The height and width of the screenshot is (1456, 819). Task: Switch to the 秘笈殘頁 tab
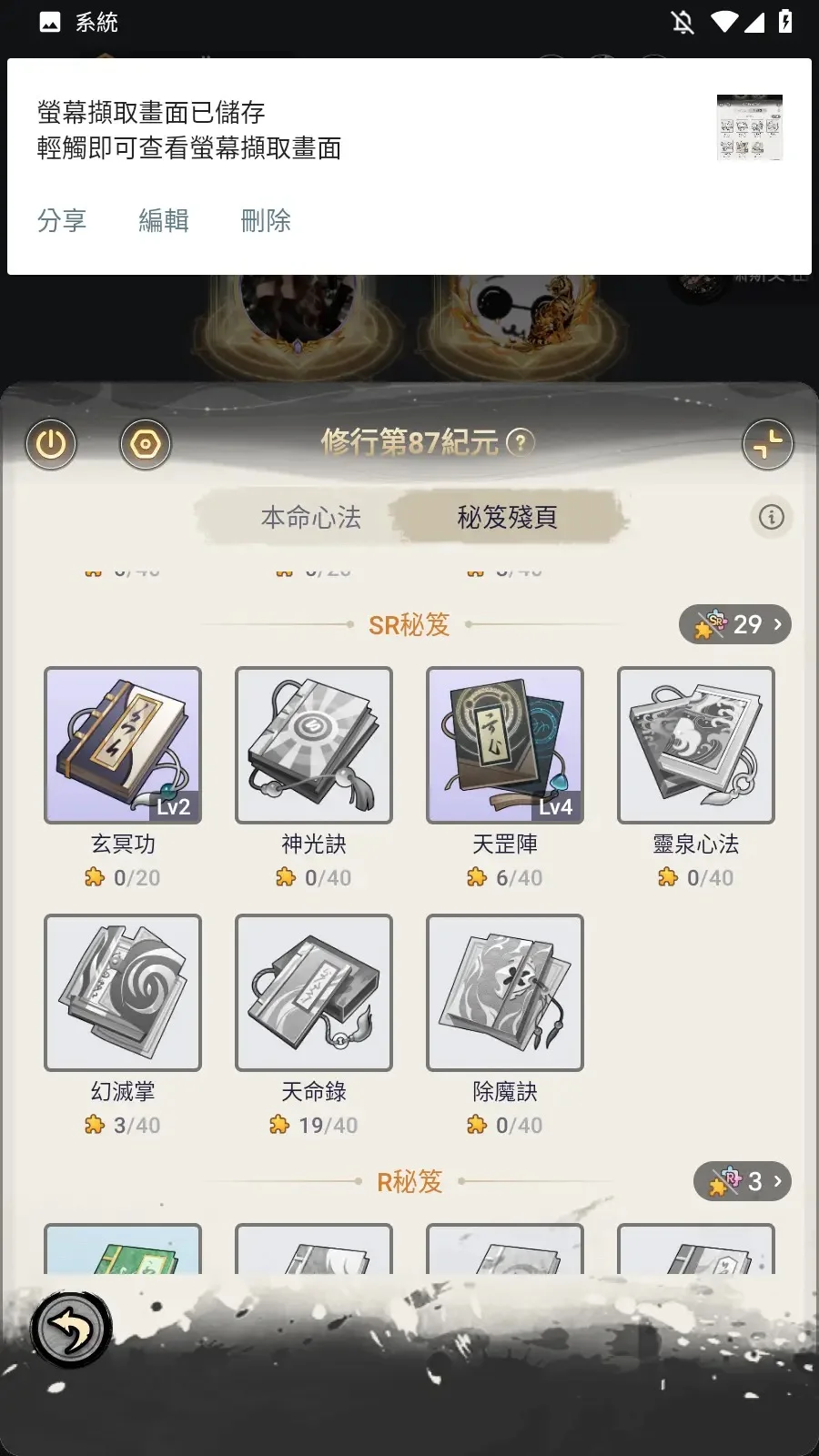(507, 518)
